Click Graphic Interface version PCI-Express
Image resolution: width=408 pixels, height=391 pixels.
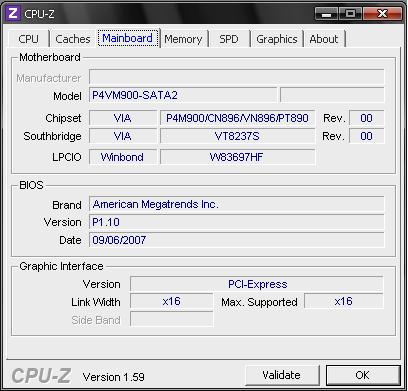[257, 284]
